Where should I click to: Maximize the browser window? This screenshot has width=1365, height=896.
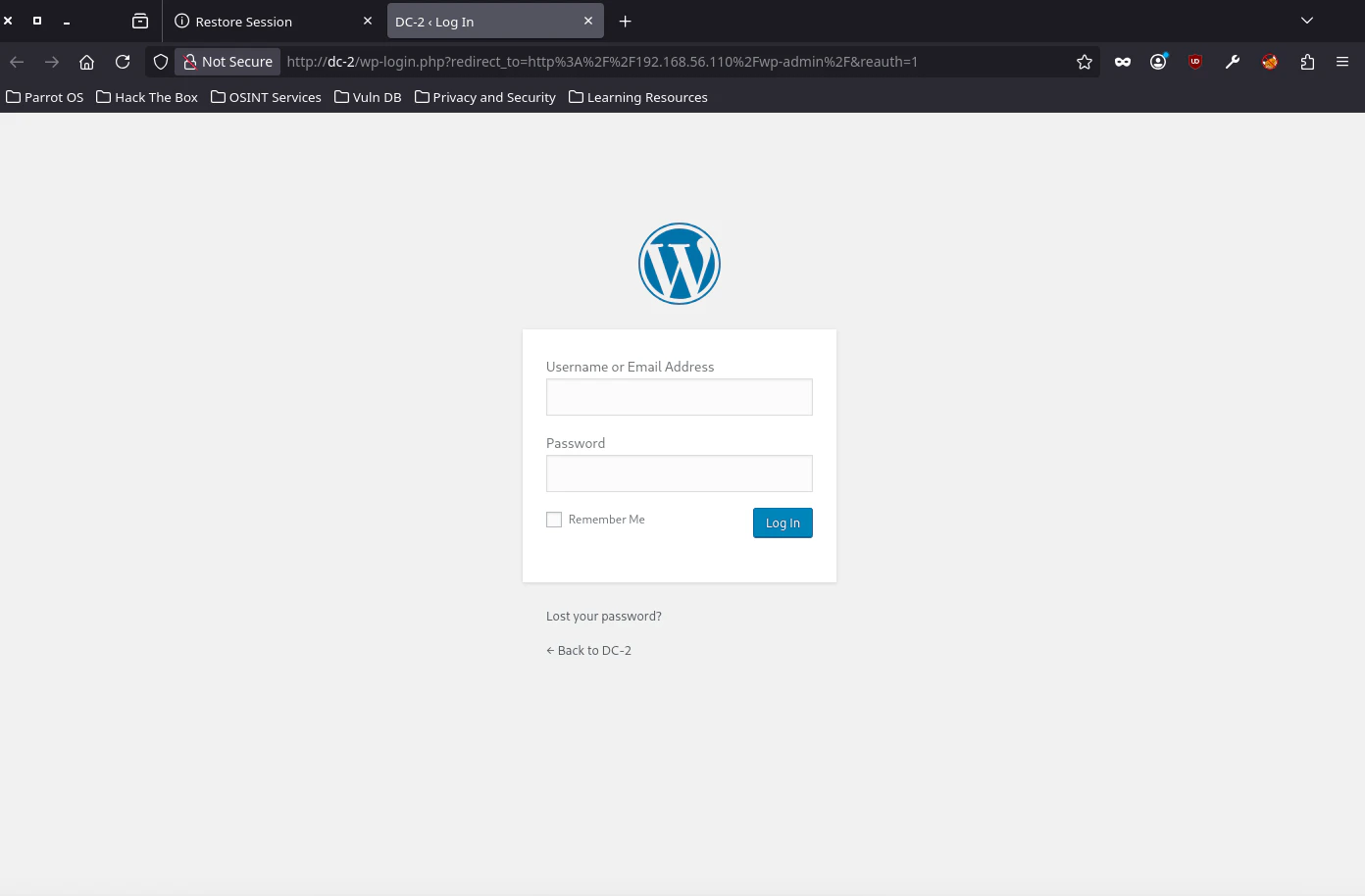(x=37, y=21)
